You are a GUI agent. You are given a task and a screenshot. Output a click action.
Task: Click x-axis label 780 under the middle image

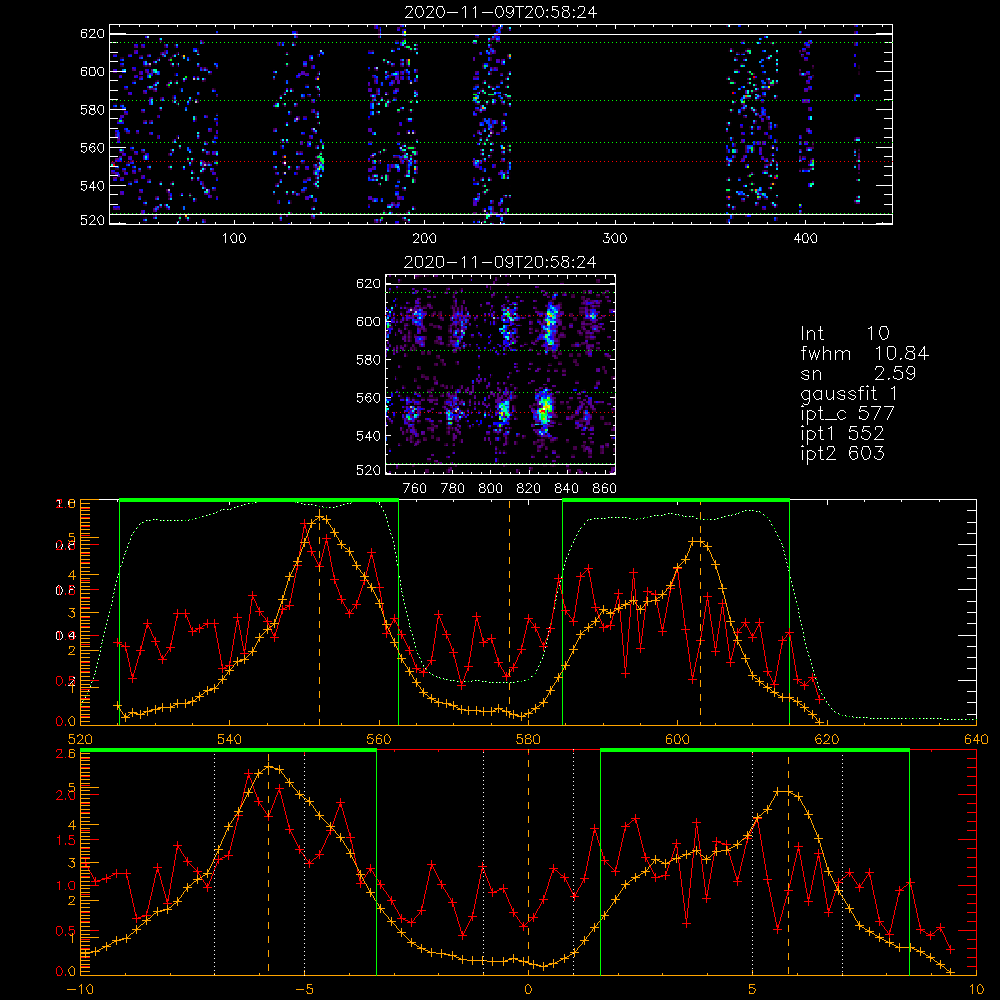pos(452,489)
